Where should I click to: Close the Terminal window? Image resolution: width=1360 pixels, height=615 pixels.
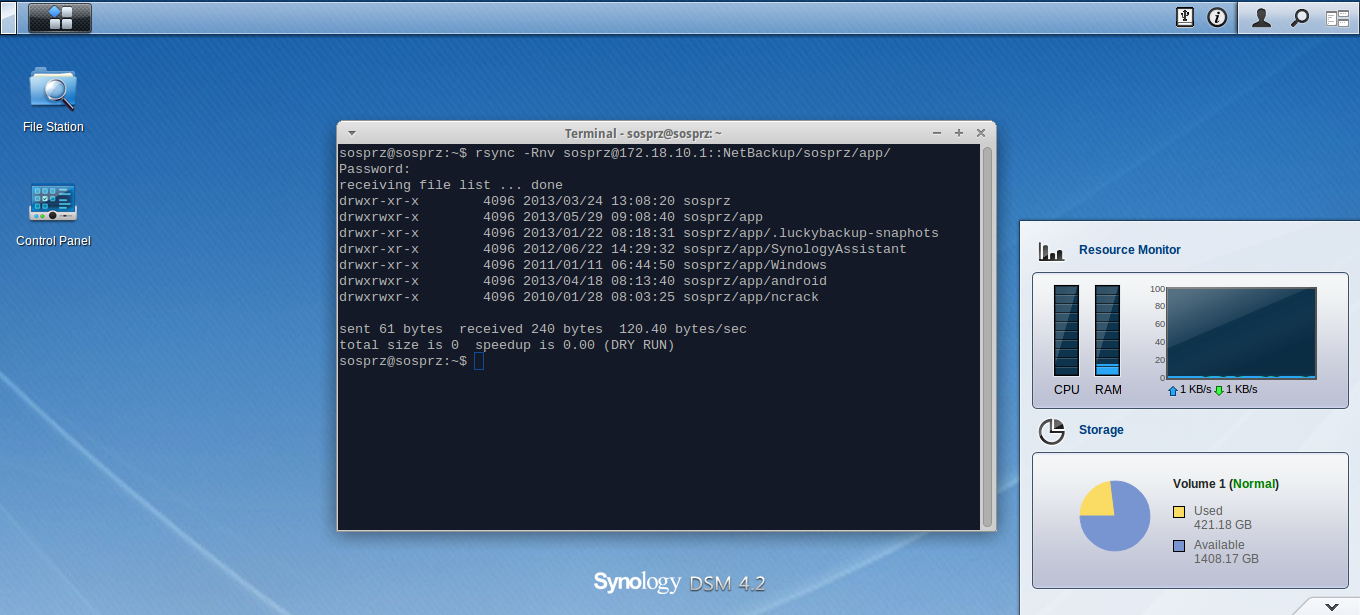pos(981,133)
